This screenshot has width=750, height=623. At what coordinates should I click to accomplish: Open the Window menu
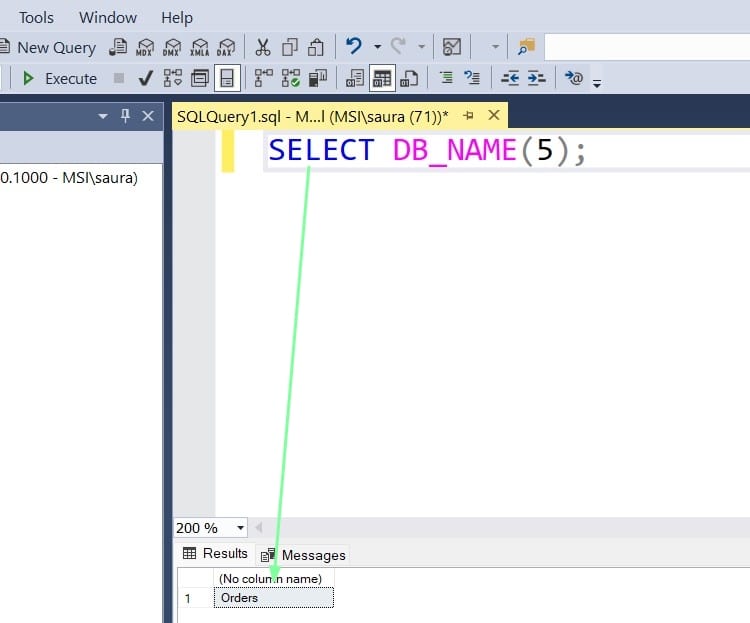108,18
